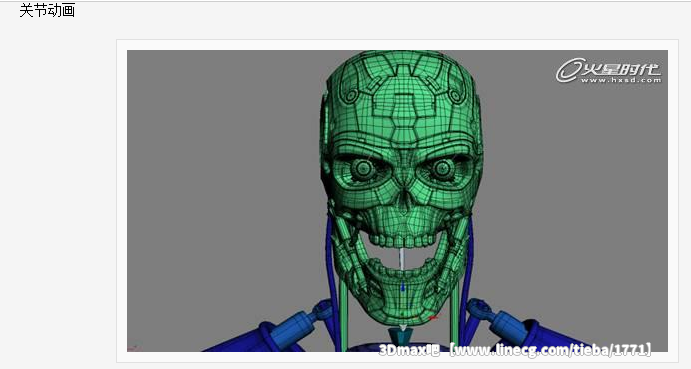Select the skull's left eye socket lens
The width and height of the screenshot is (691, 369).
pos(362,168)
